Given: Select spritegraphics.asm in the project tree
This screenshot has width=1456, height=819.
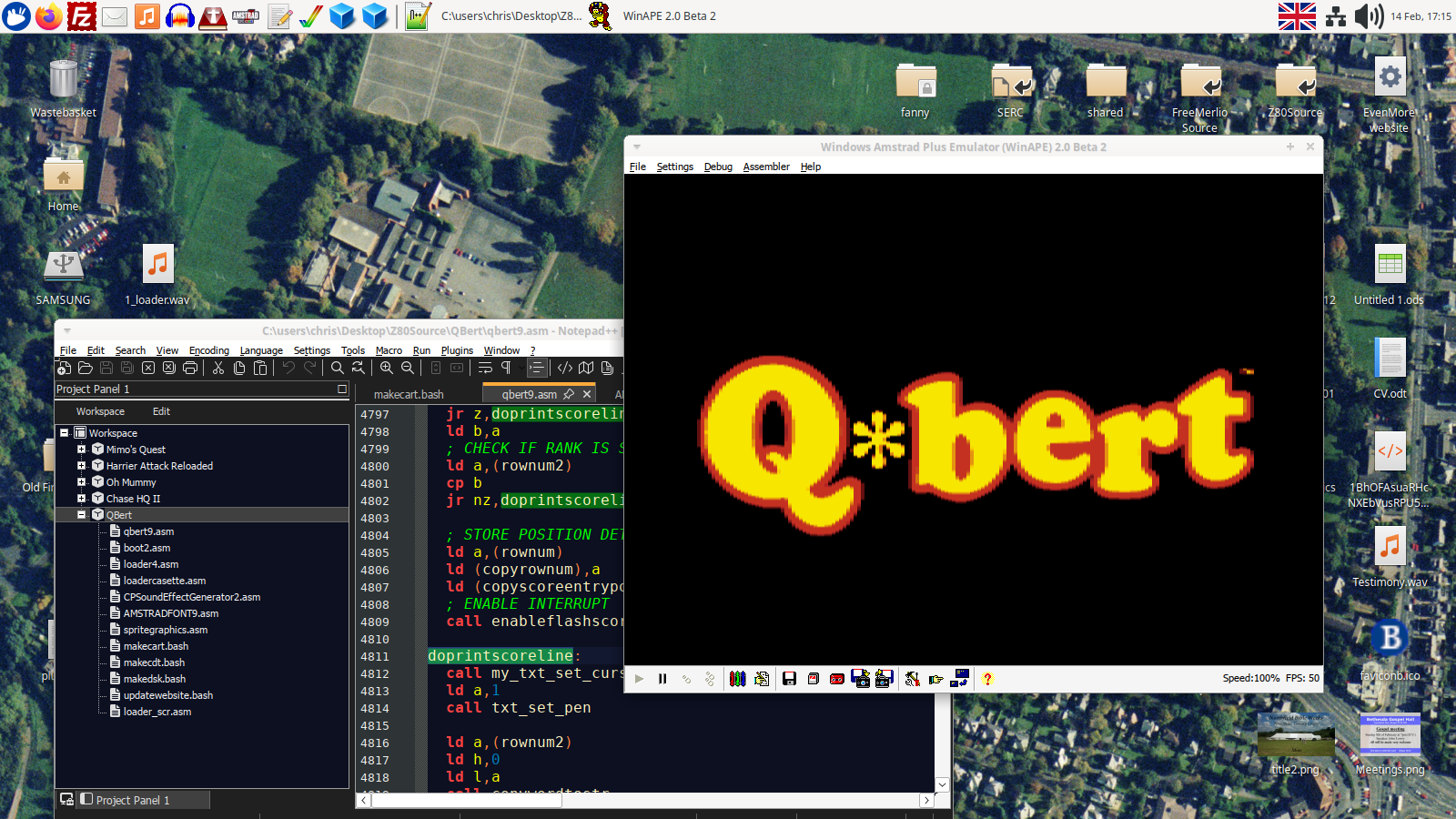Looking at the screenshot, I should (x=166, y=630).
